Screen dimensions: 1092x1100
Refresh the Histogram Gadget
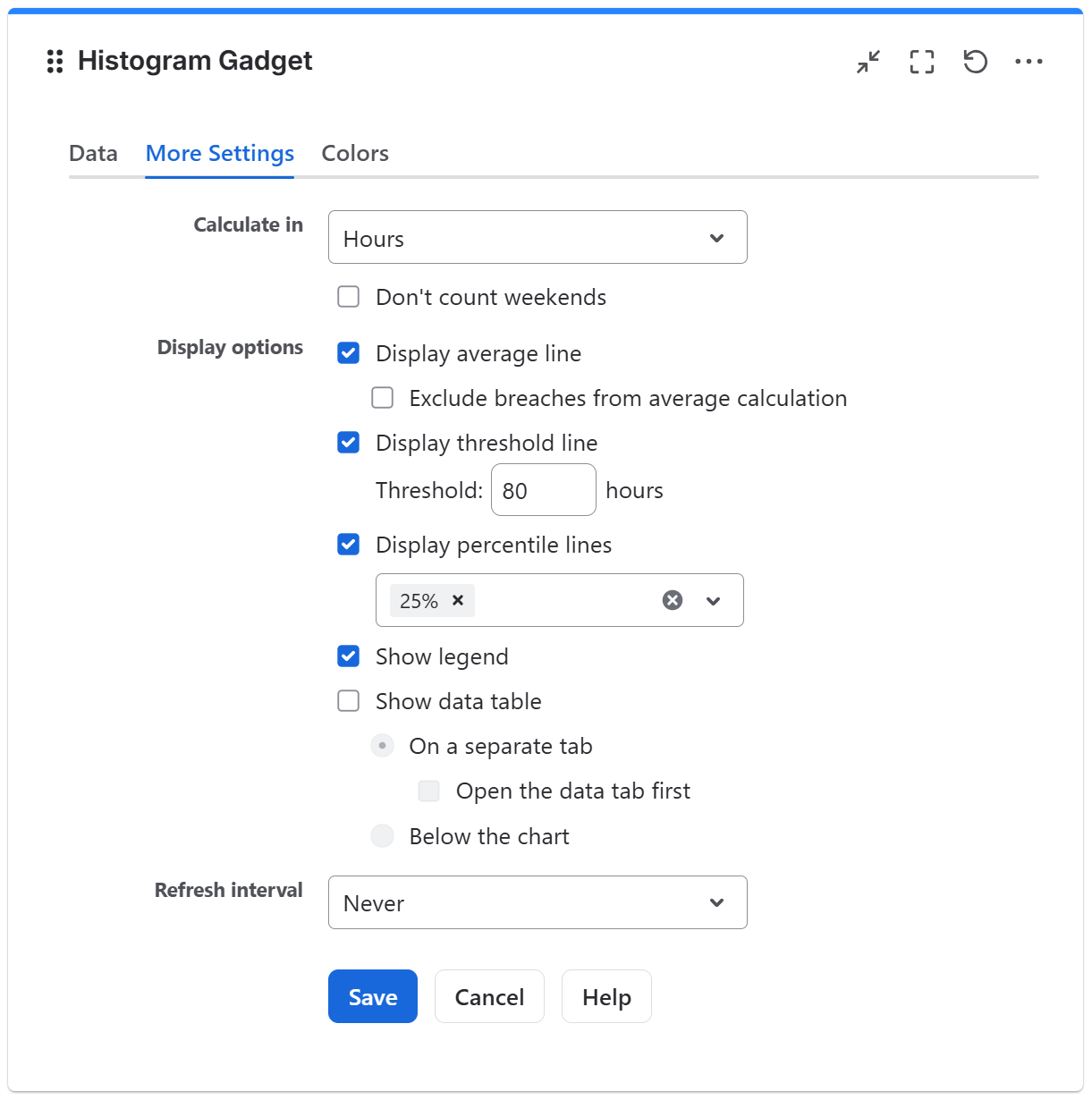(x=976, y=62)
